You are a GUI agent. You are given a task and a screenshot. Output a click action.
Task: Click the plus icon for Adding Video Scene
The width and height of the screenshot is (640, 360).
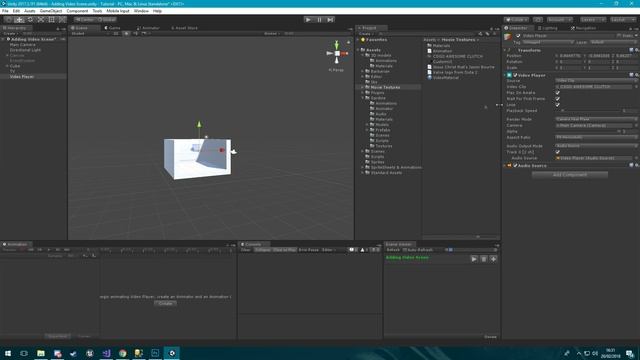tap(493, 259)
